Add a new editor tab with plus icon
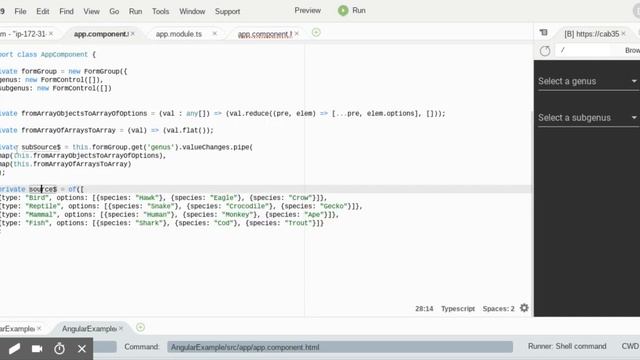The height and width of the screenshot is (360, 640). tap(316, 33)
